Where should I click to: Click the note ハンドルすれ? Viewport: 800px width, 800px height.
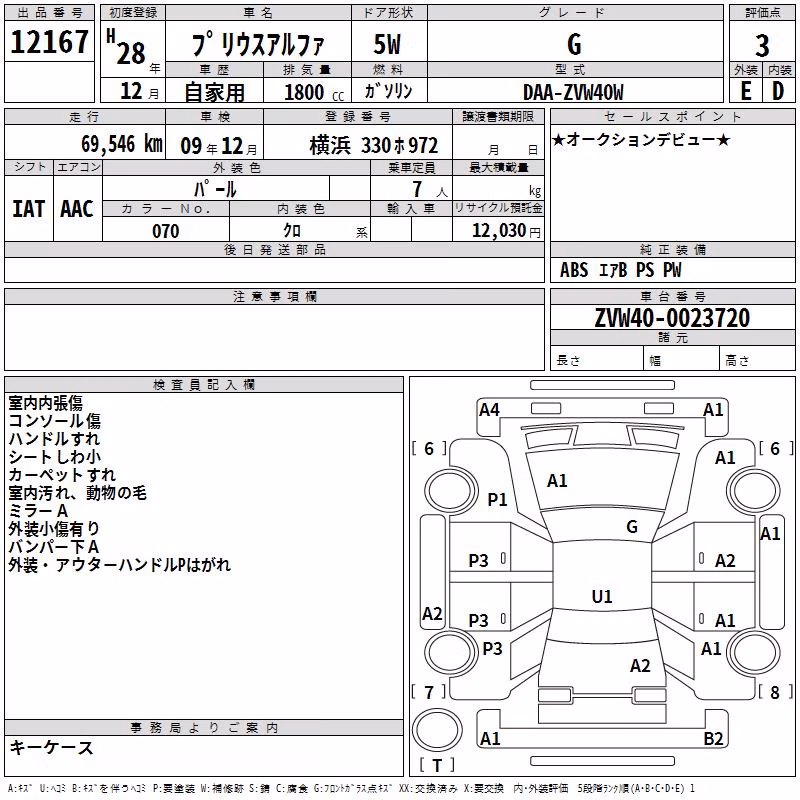click(x=54, y=439)
